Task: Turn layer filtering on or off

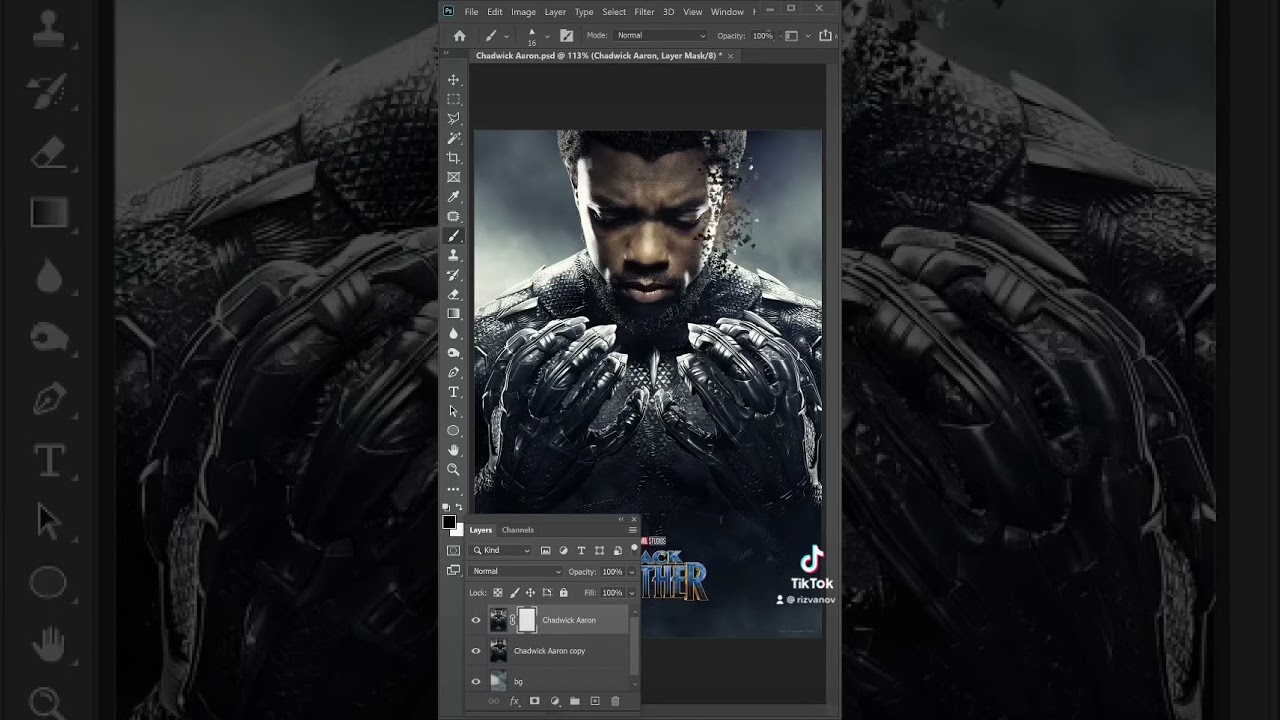Action: click(x=634, y=549)
